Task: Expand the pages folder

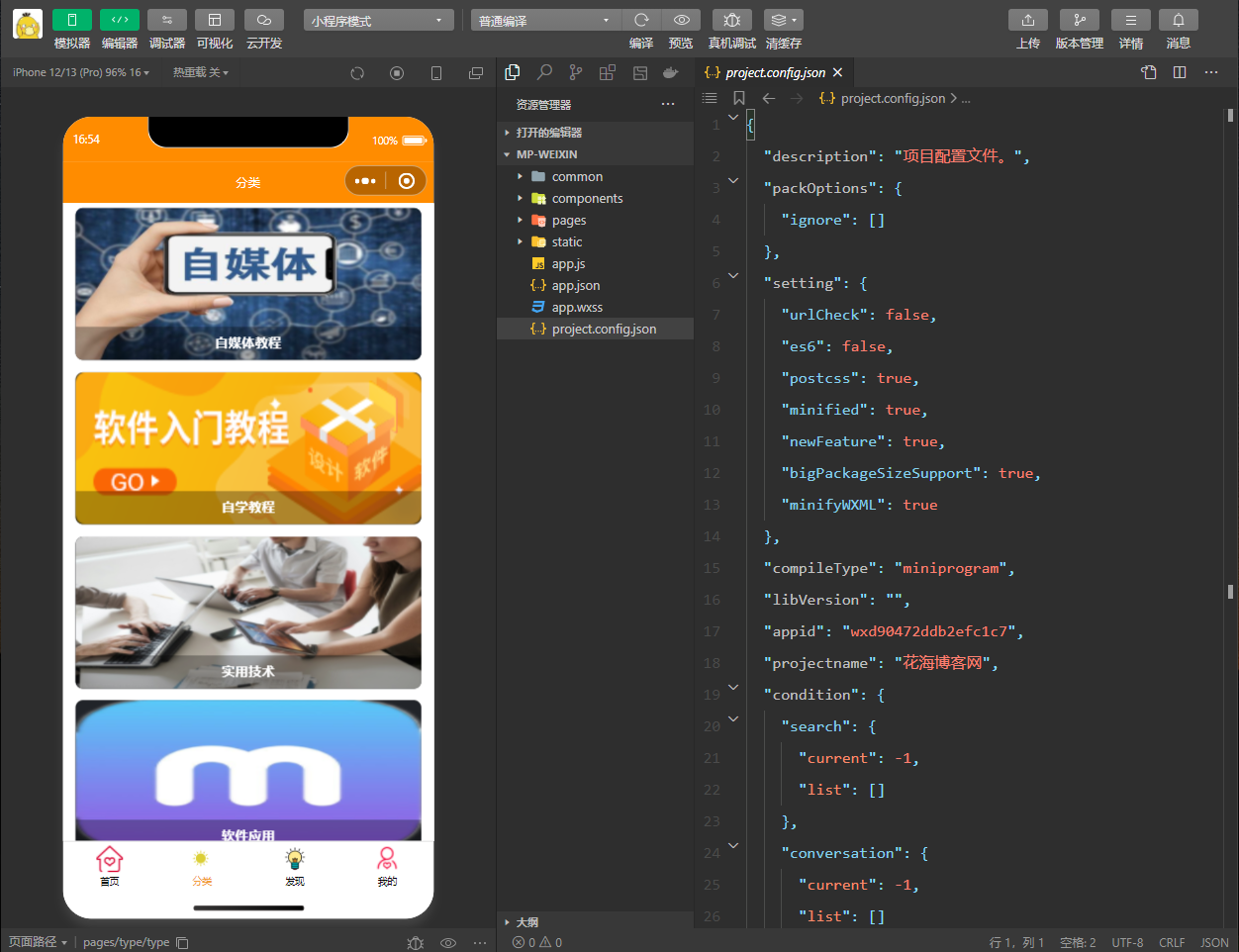Action: [x=569, y=220]
